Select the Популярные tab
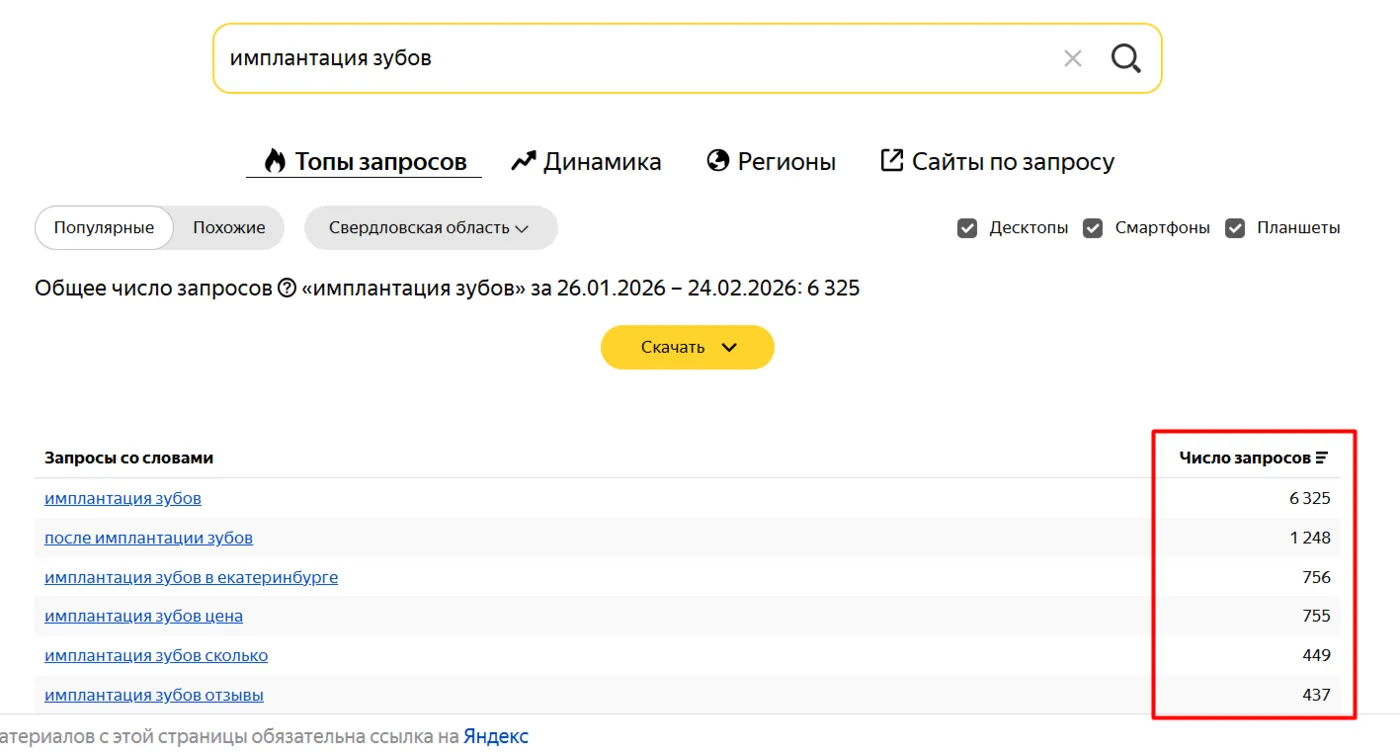 103,227
